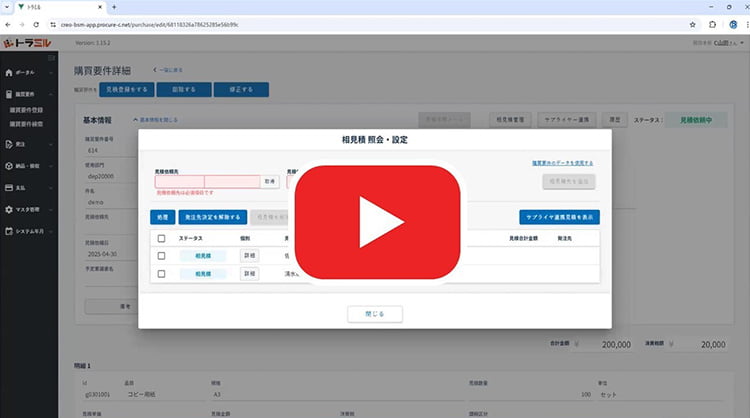Collapse the section via 基本情報を閉じる
The image size is (750, 418).
(x=155, y=120)
